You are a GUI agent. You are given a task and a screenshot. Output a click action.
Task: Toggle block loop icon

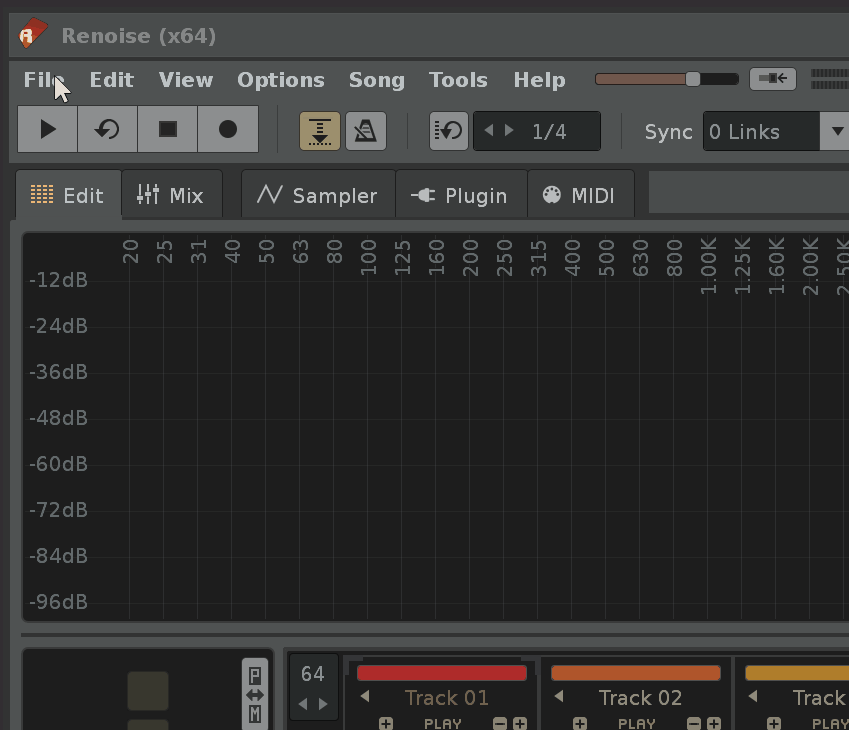point(449,131)
